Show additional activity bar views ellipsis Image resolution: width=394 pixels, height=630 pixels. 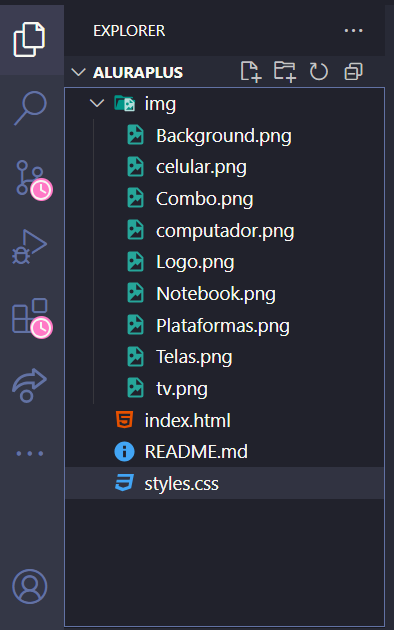point(30,454)
